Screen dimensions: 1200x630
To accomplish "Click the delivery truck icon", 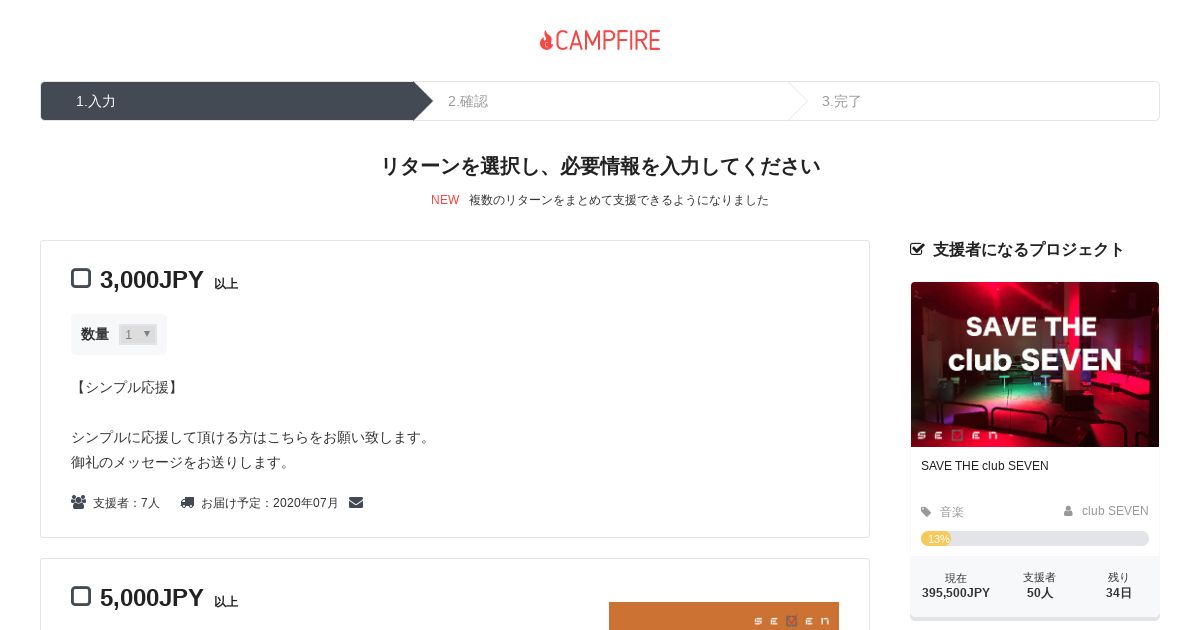I will tap(187, 502).
